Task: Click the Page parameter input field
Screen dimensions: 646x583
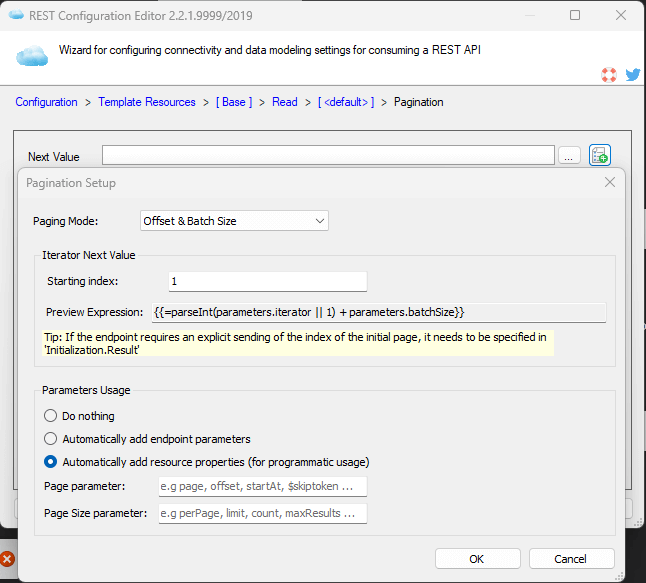Action: pyautogui.click(x=263, y=486)
